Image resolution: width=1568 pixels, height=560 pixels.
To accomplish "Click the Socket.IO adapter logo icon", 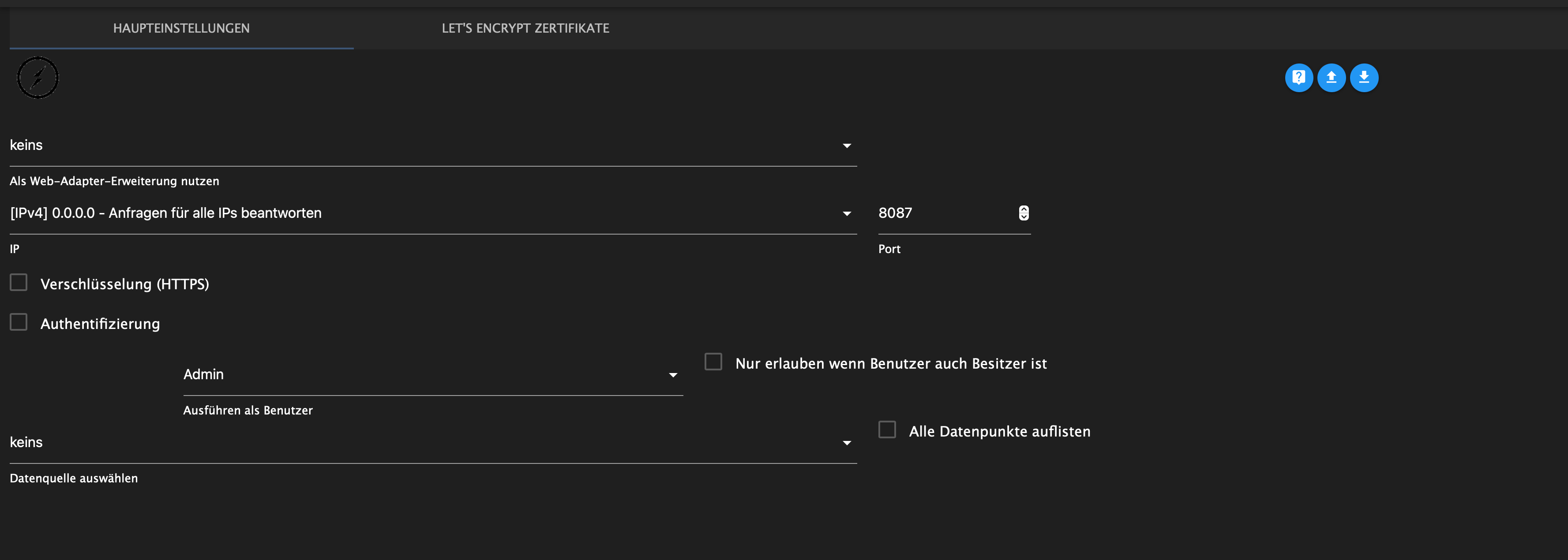I will click(x=38, y=78).
